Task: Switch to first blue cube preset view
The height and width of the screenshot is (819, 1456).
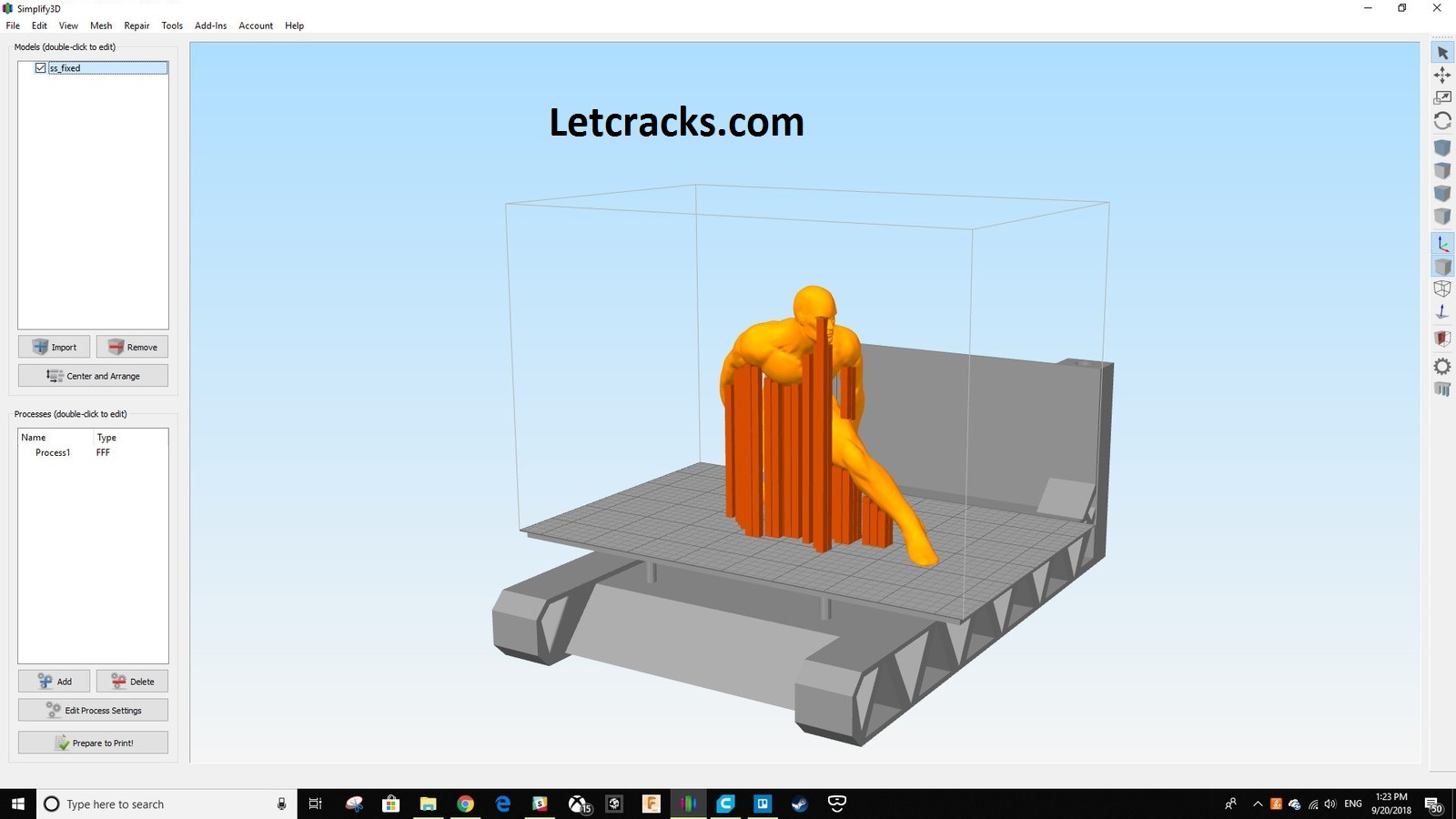Action: coord(1442,147)
